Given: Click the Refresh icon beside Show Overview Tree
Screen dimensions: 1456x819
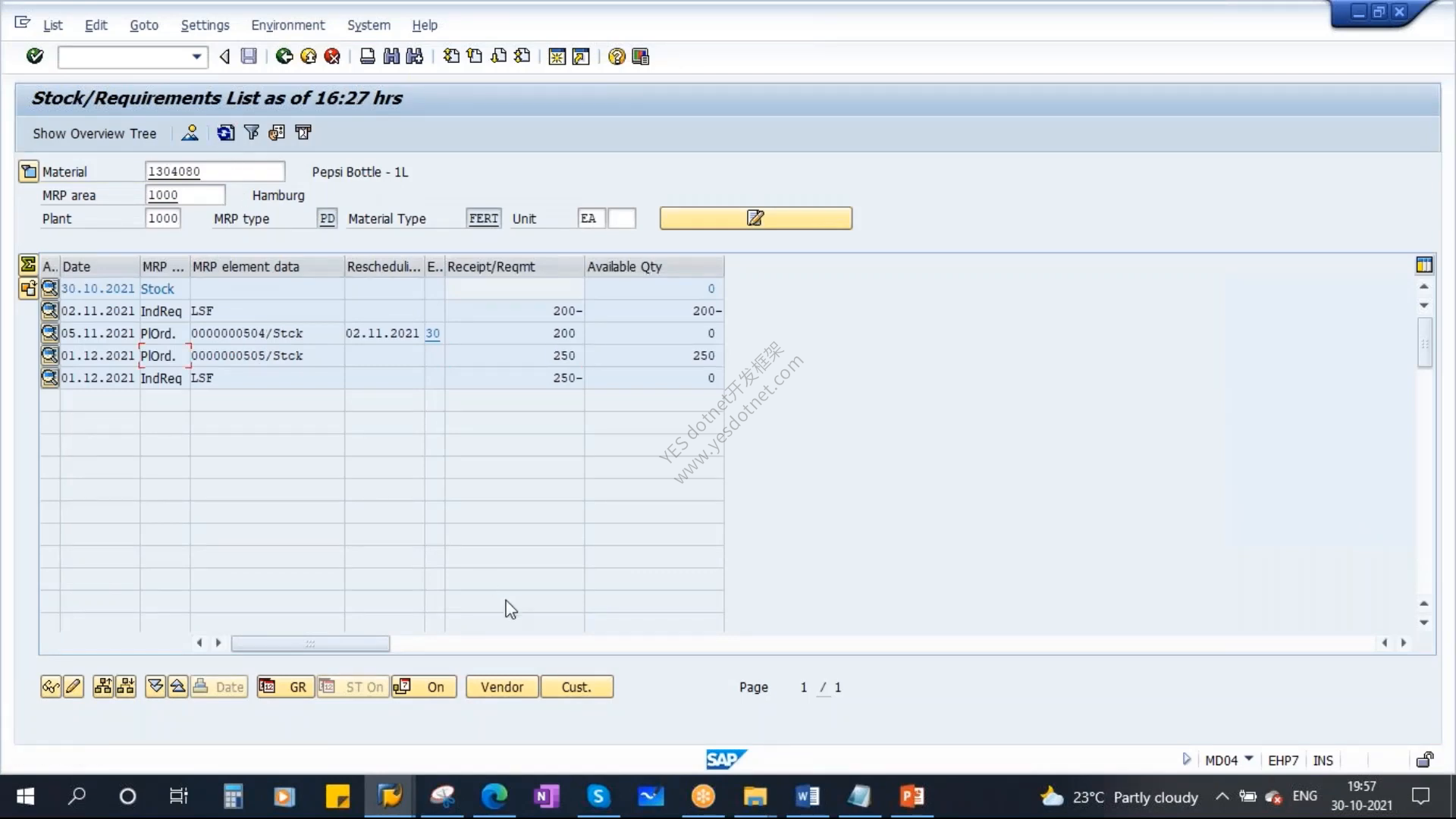Looking at the screenshot, I should 225,133.
